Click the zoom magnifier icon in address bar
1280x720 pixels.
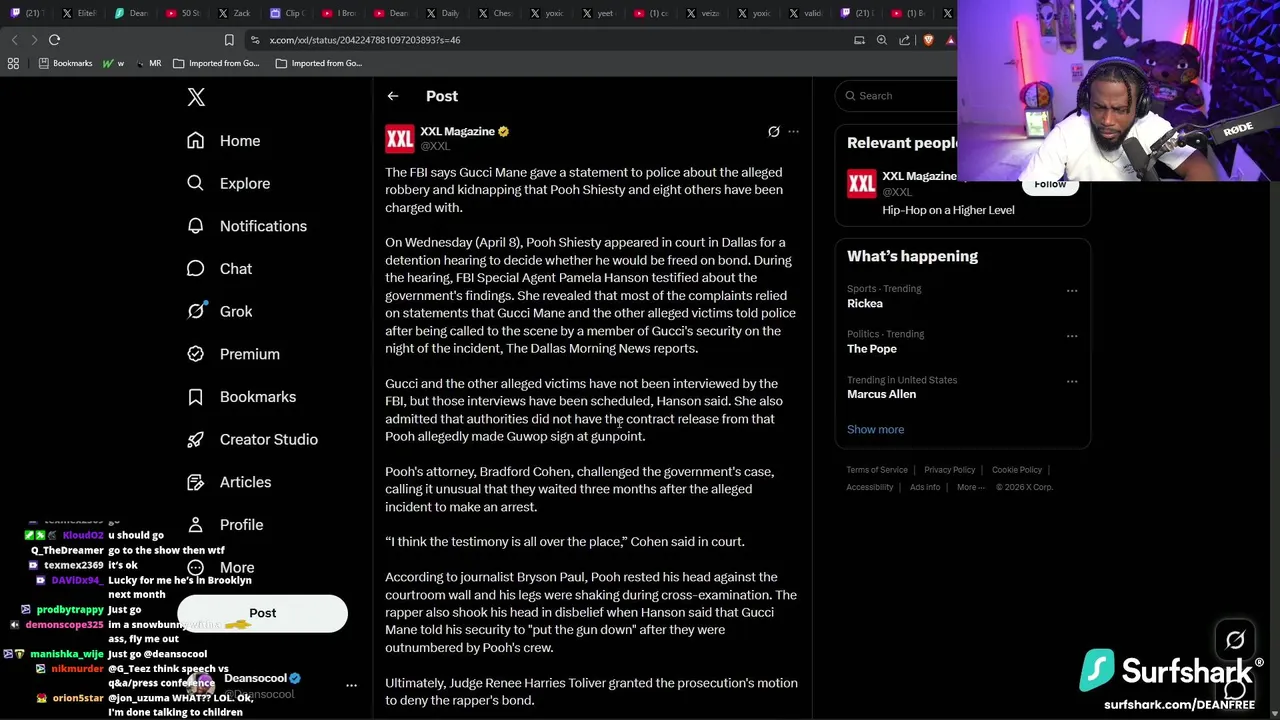pyautogui.click(x=881, y=40)
